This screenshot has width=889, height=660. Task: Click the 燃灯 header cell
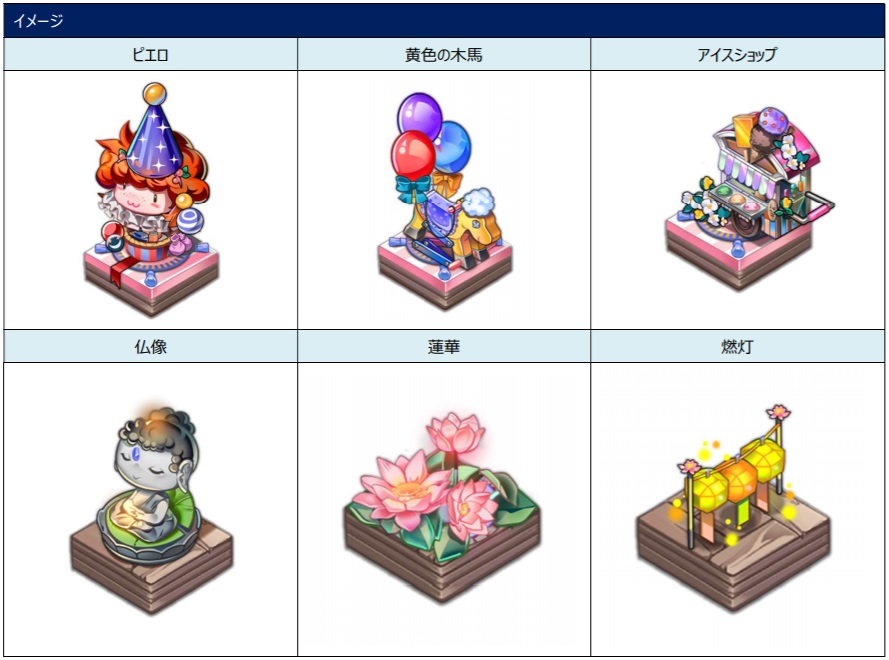(737, 346)
